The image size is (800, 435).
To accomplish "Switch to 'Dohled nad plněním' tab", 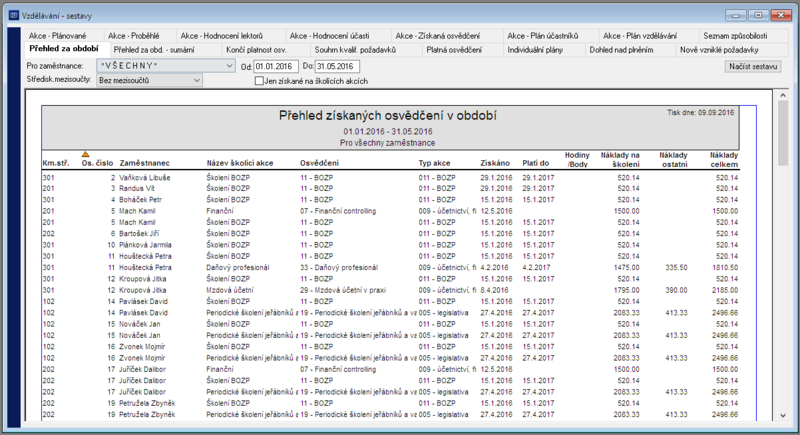I will 621,50.
